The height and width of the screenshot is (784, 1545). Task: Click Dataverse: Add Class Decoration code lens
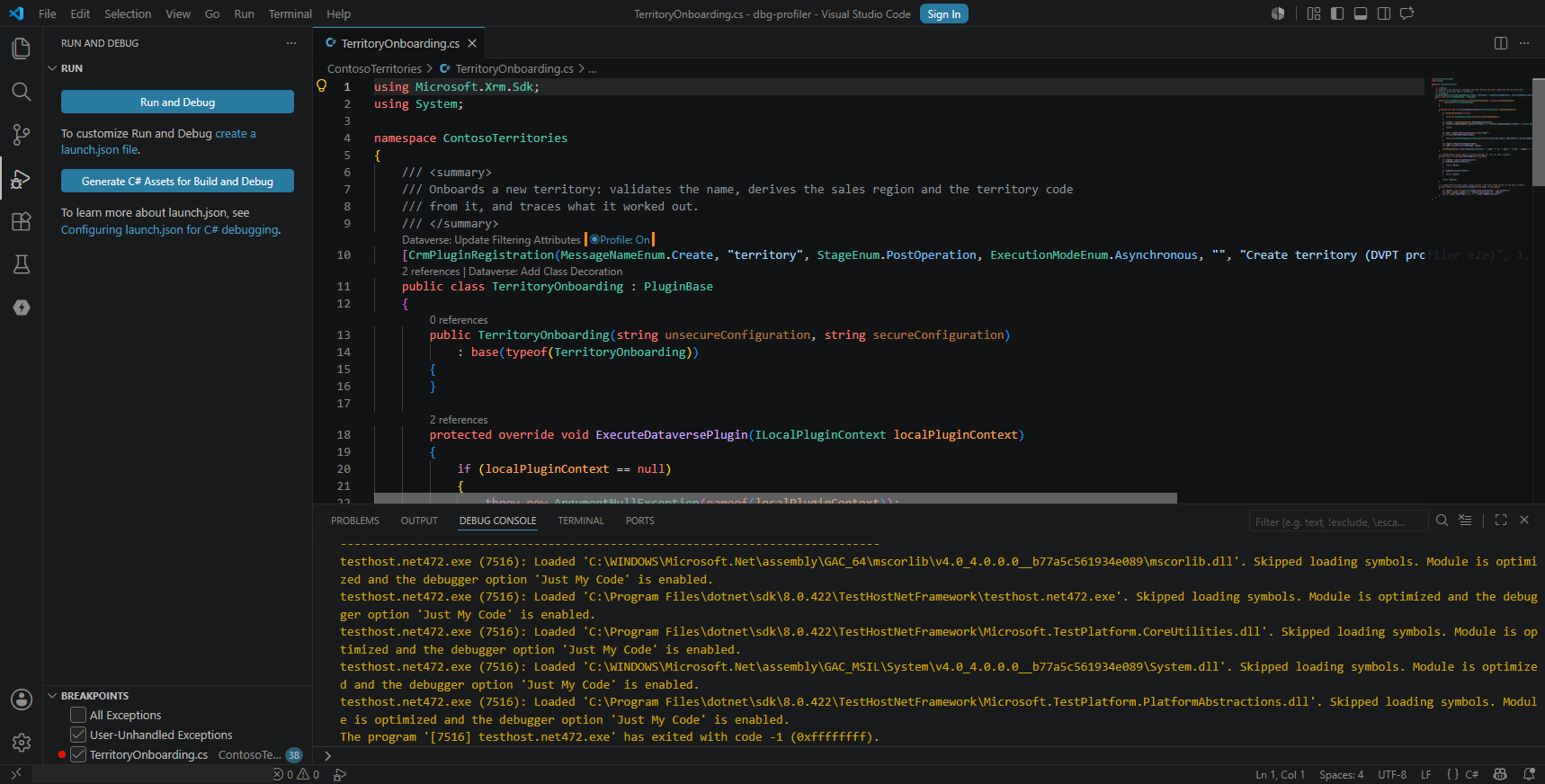[x=545, y=272]
